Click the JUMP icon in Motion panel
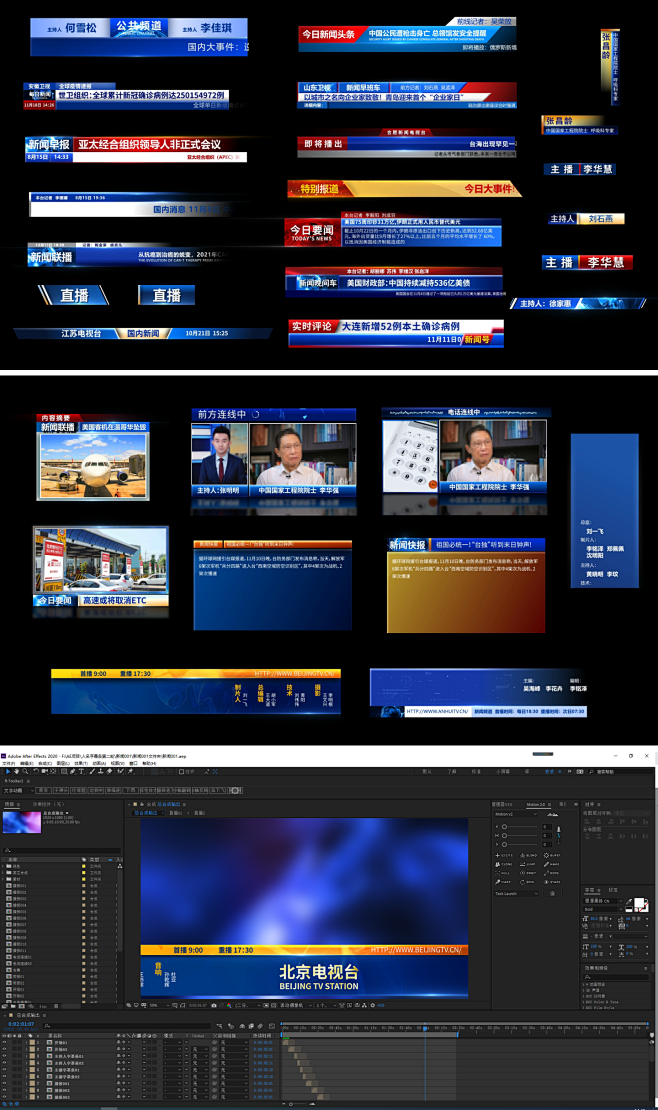This screenshot has width=658, height=1110. (x=527, y=864)
